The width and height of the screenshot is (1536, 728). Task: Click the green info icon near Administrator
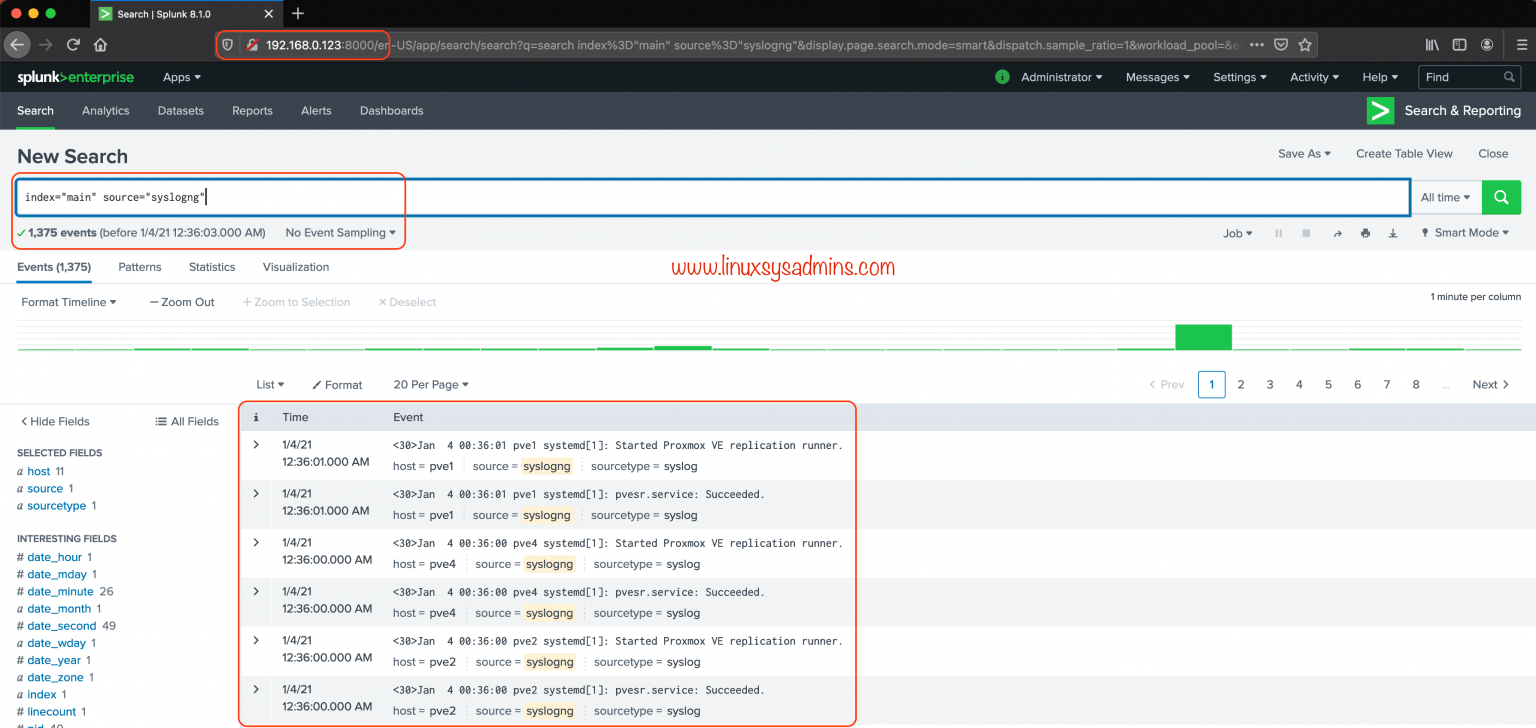coord(1001,77)
